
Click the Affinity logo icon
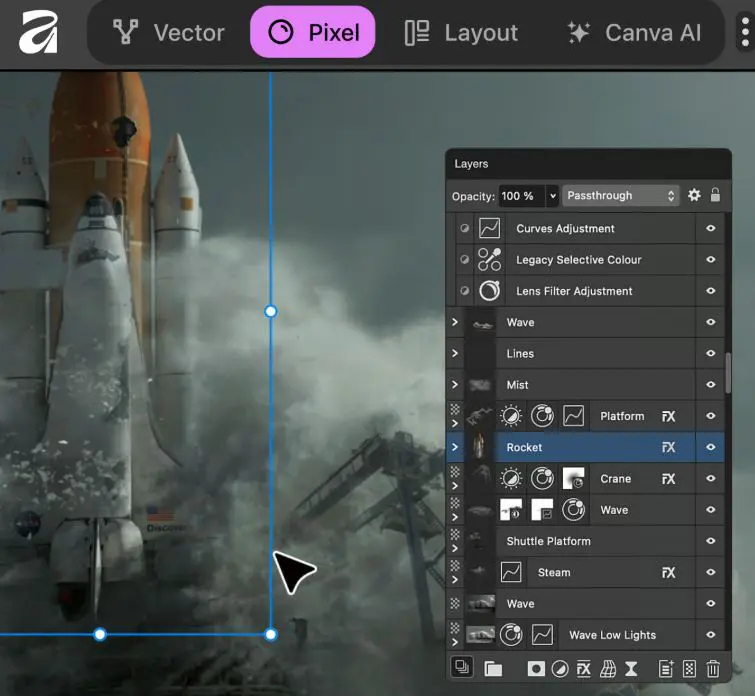[38, 32]
